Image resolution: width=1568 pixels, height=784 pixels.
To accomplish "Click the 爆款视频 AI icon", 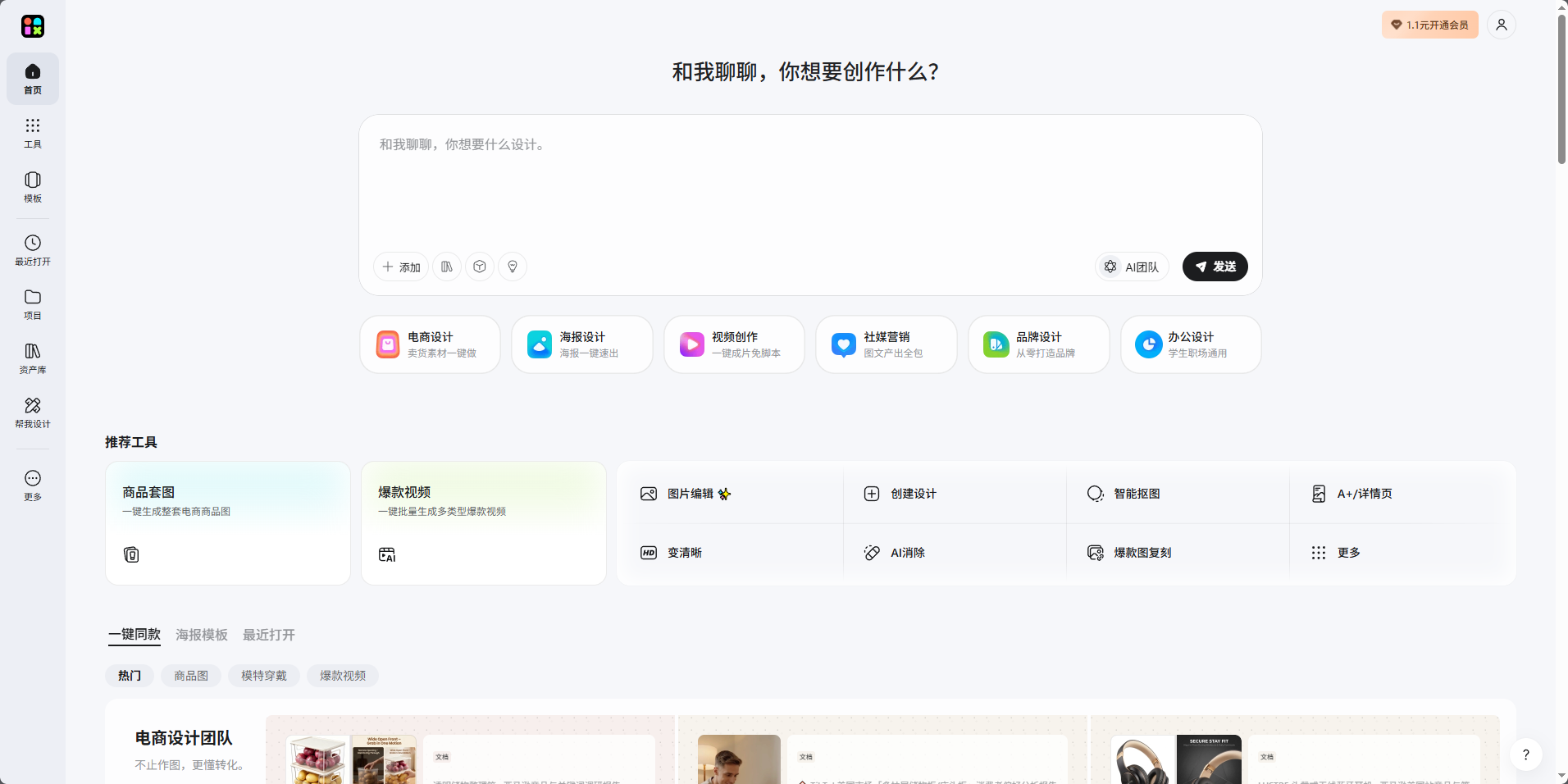I will point(387,555).
